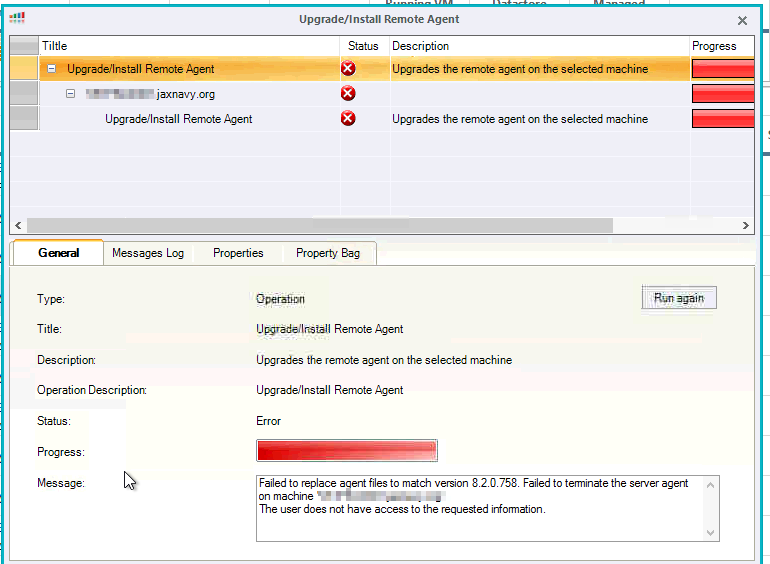This screenshot has height=564, width=770.
Task: Click the Progress column header
Action: [x=722, y=46]
